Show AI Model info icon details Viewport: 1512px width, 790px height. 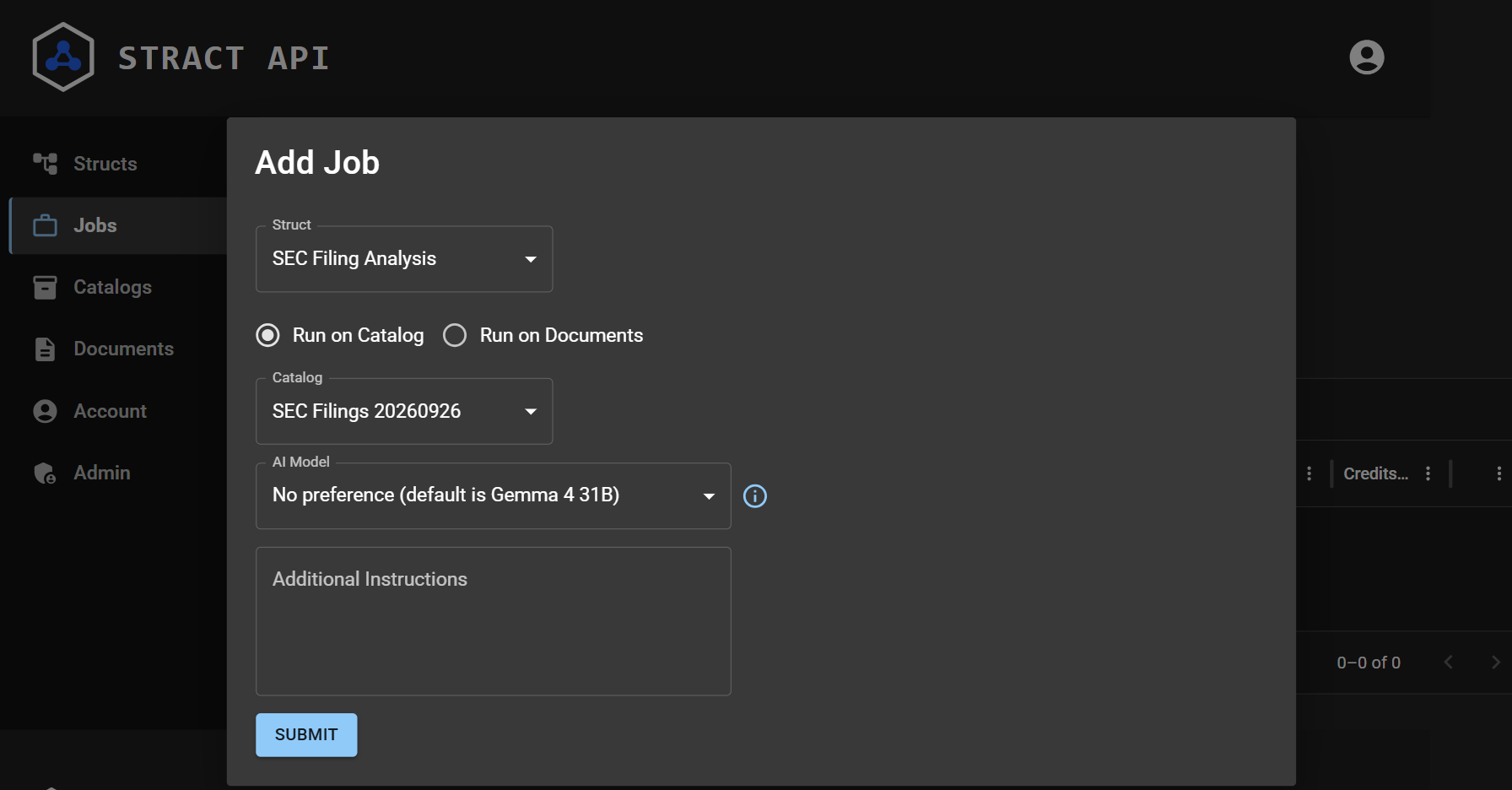[755, 496]
